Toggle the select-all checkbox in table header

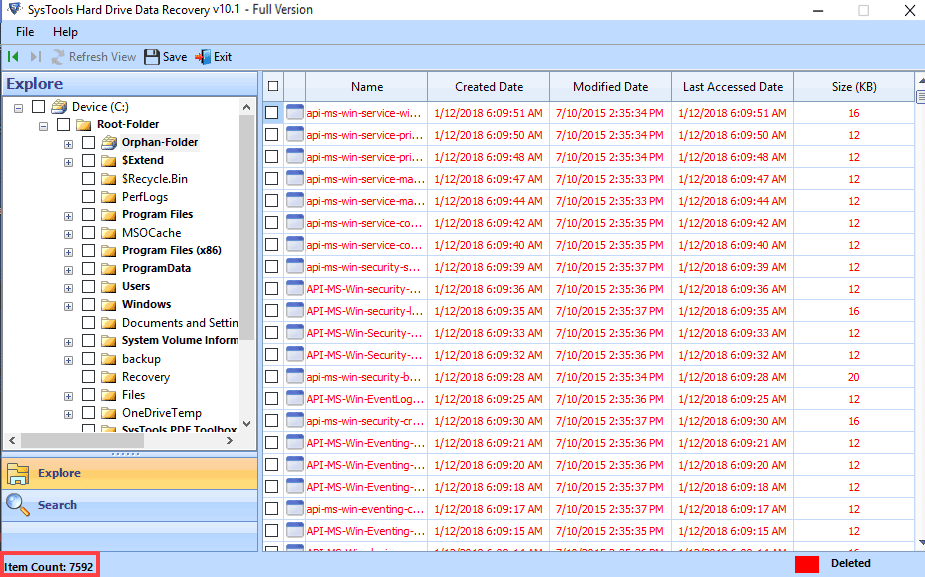[x=273, y=86]
